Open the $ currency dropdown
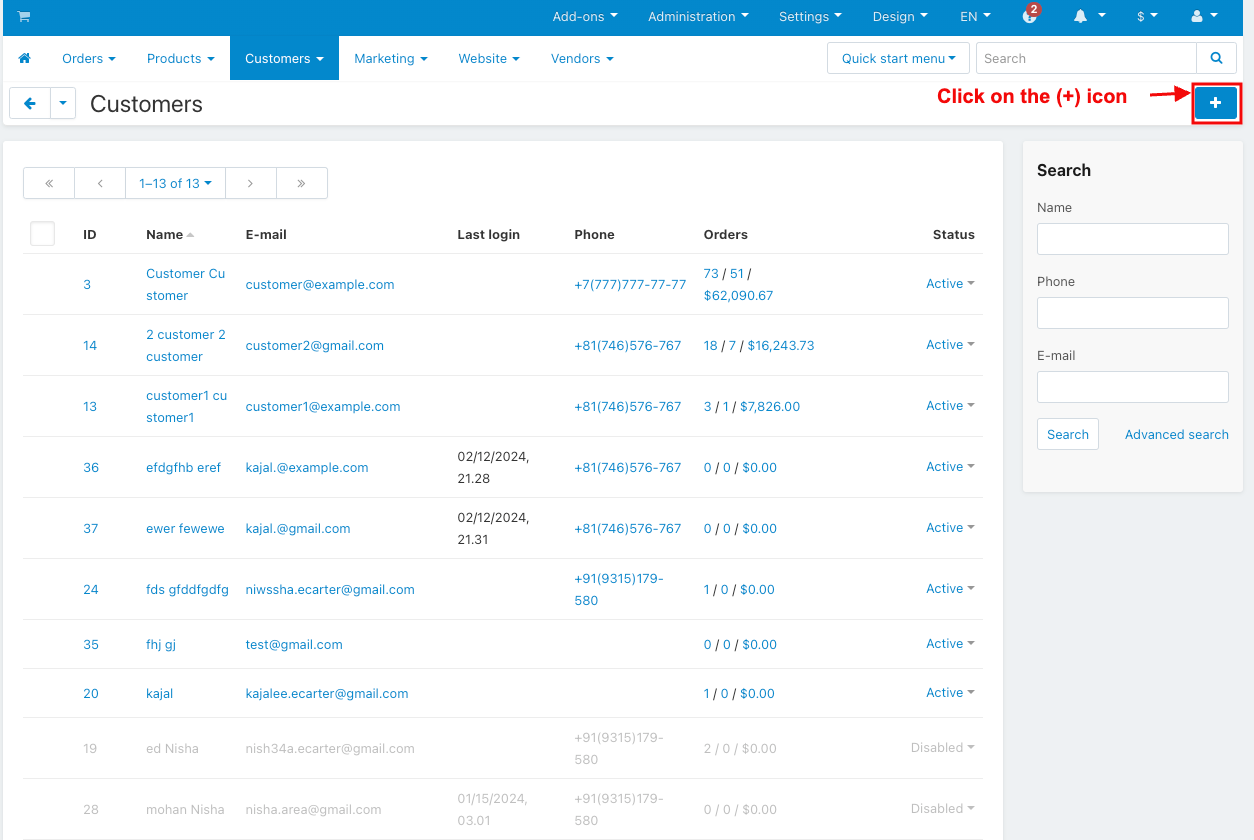Image resolution: width=1254 pixels, height=840 pixels. click(1147, 16)
